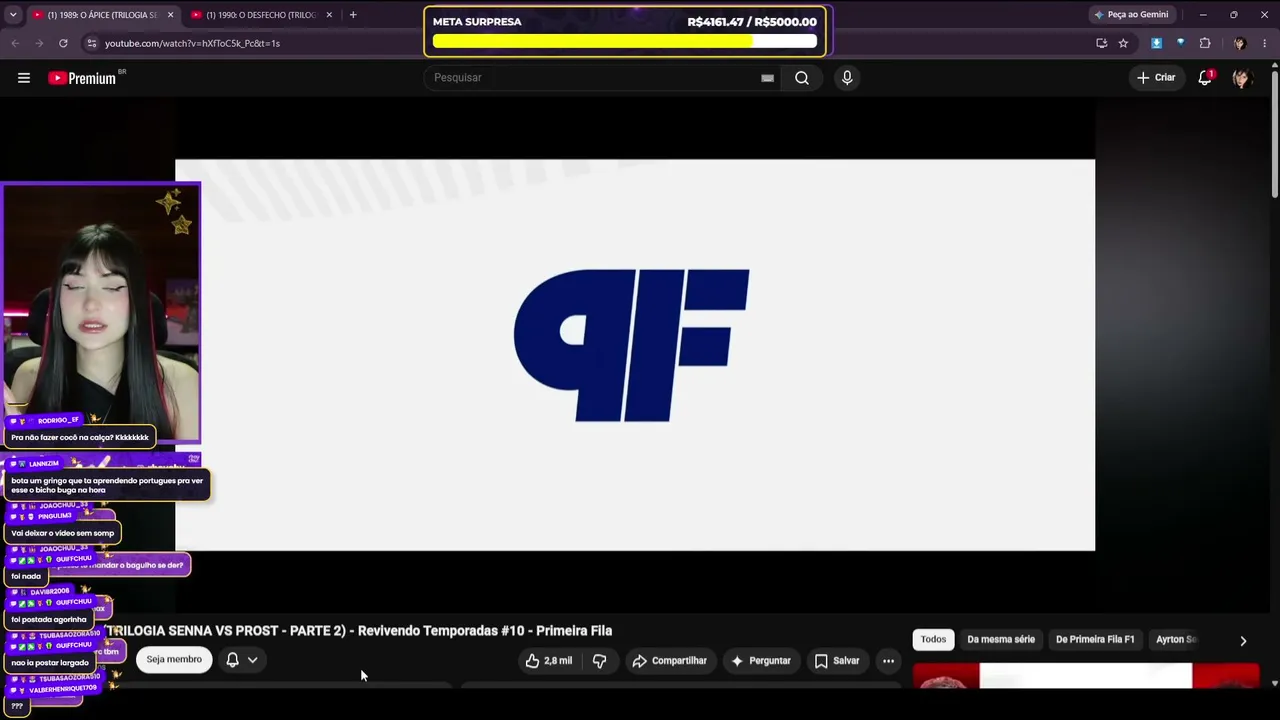Open Chrome's three-dot menu
1280x720 pixels.
[x=1265, y=43]
